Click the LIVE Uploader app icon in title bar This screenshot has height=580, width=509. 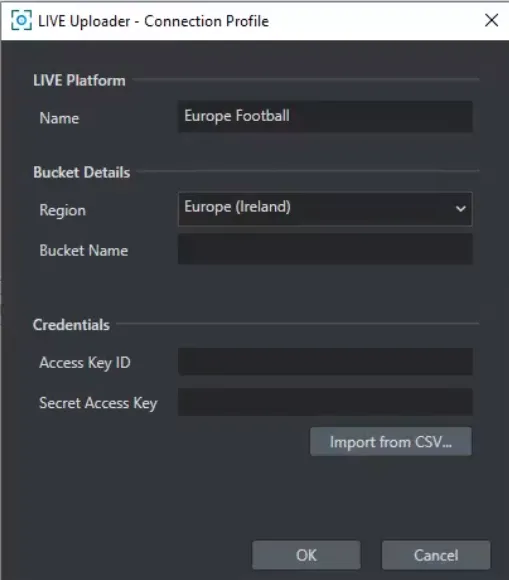(21, 20)
